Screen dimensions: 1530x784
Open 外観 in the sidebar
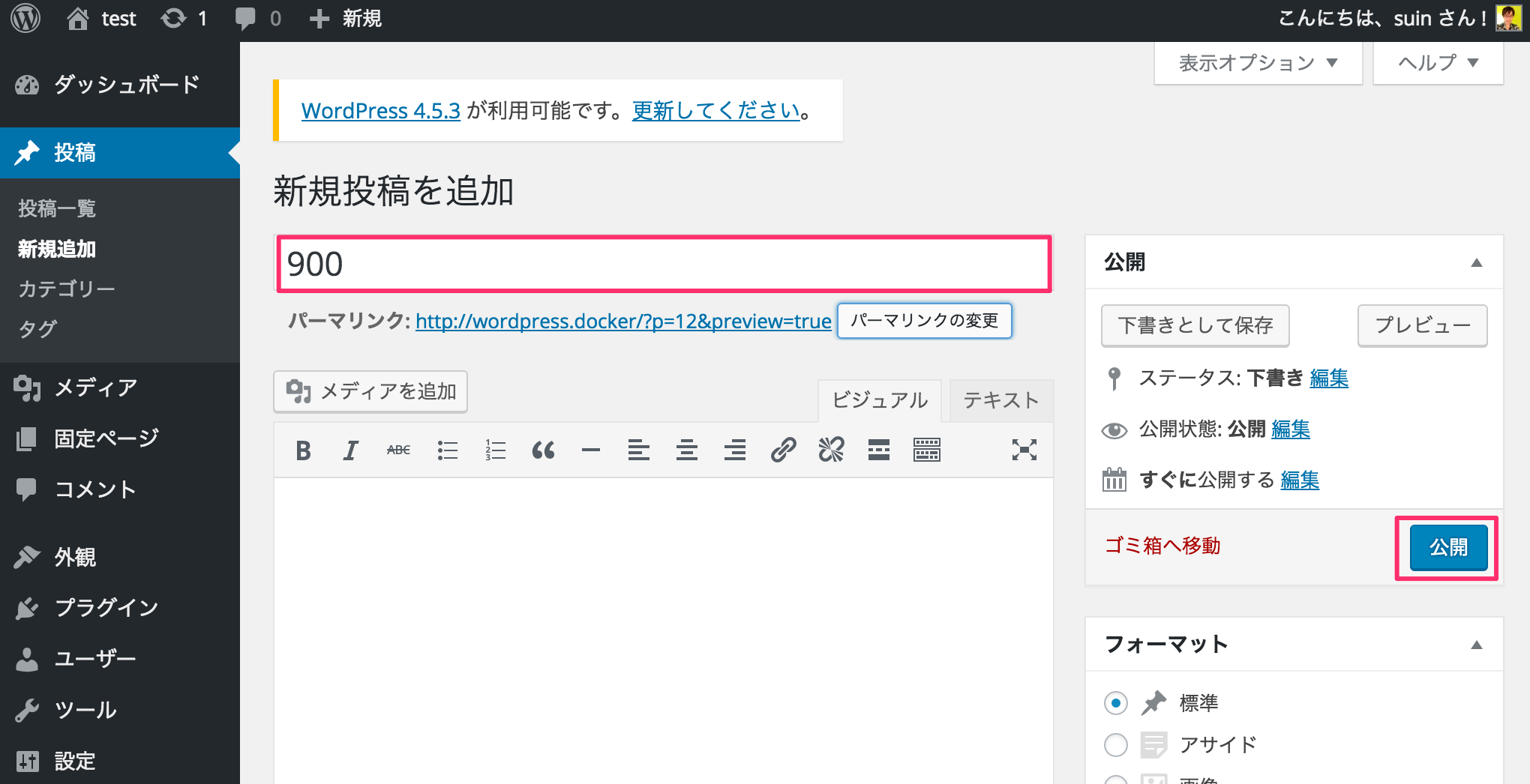[120, 557]
